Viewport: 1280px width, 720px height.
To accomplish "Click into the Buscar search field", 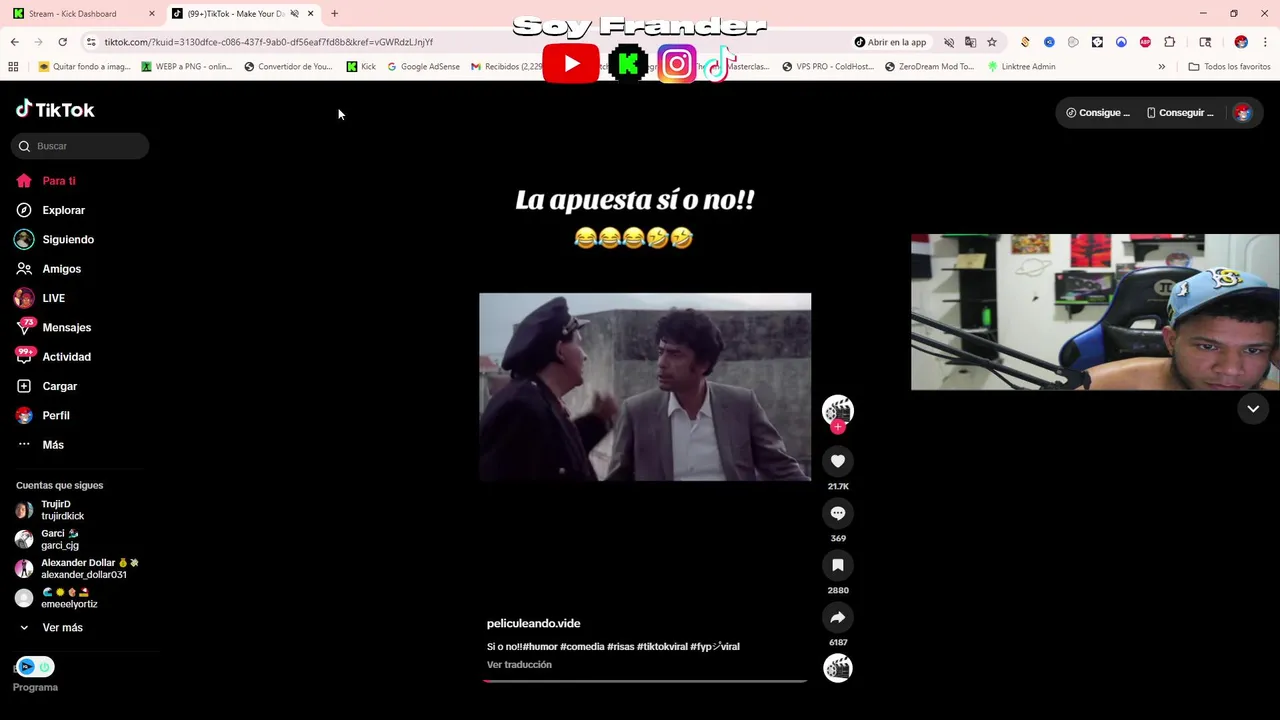I will tap(80, 146).
